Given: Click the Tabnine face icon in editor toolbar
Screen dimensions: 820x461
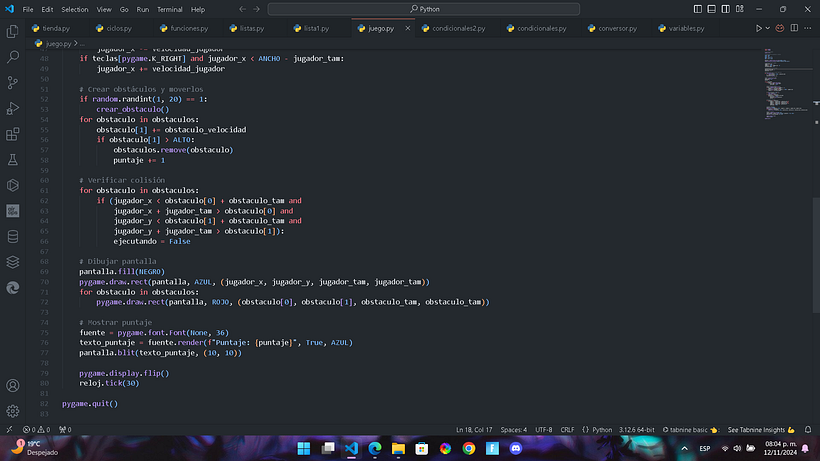Looking at the screenshot, I should point(780,28).
